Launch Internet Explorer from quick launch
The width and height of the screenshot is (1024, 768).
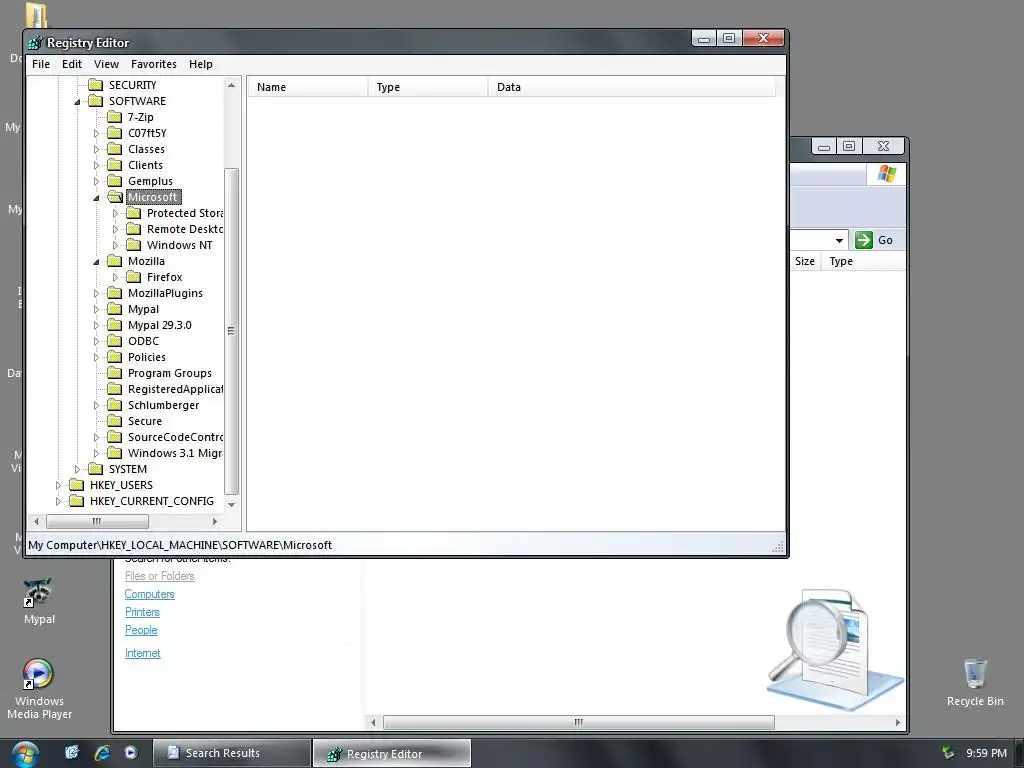(102, 753)
